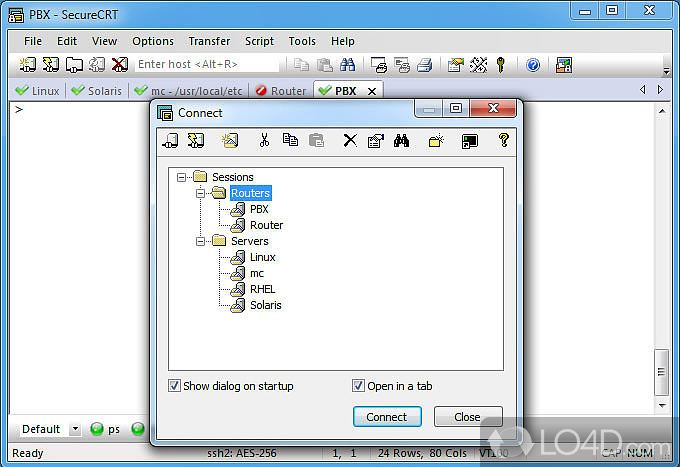The width and height of the screenshot is (680, 467).
Task: Click Connect icon in Connect dialog toolbar
Action: pos(170,140)
